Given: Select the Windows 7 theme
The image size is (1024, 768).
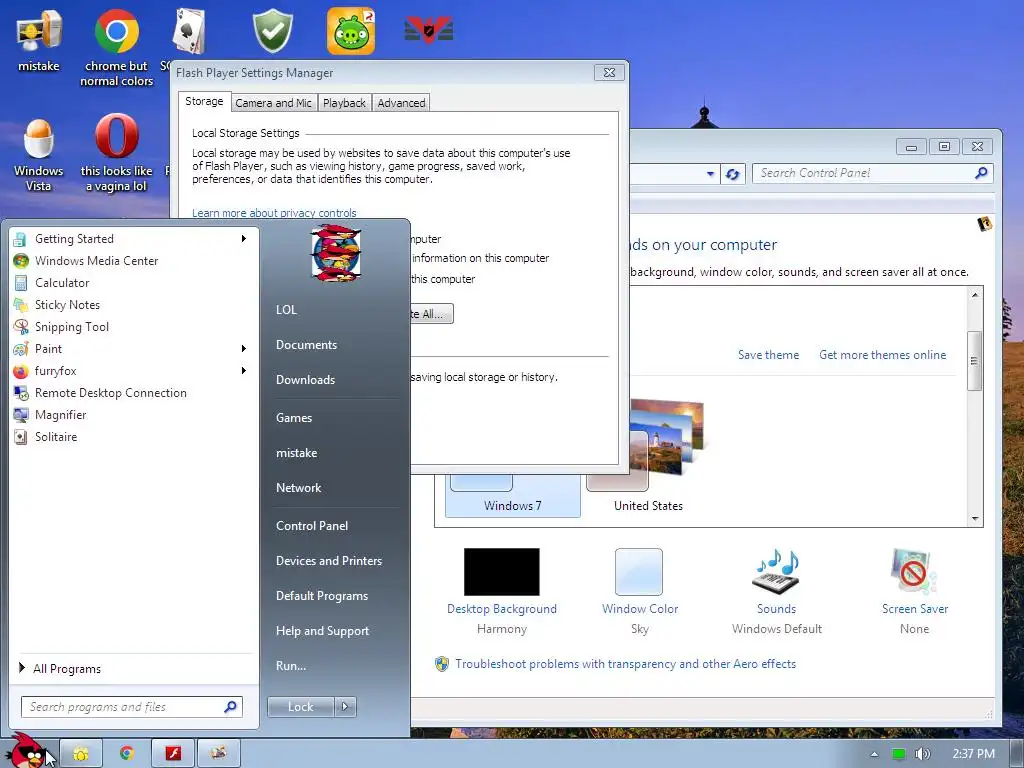Looking at the screenshot, I should coord(513,495).
